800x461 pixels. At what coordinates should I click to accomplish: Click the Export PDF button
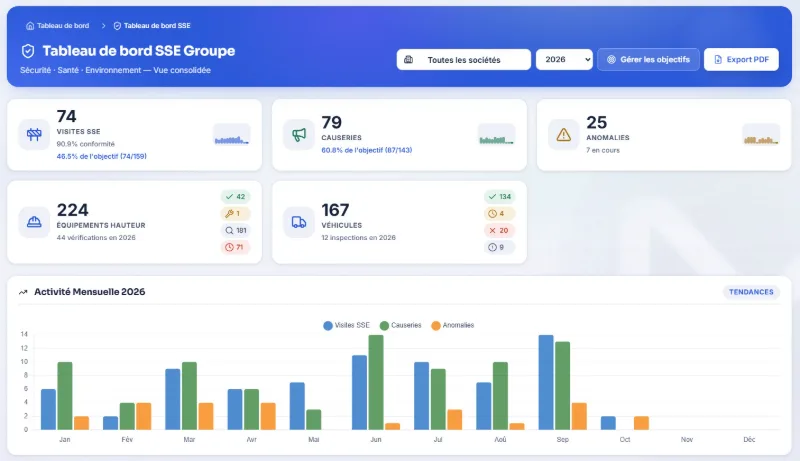click(x=741, y=60)
